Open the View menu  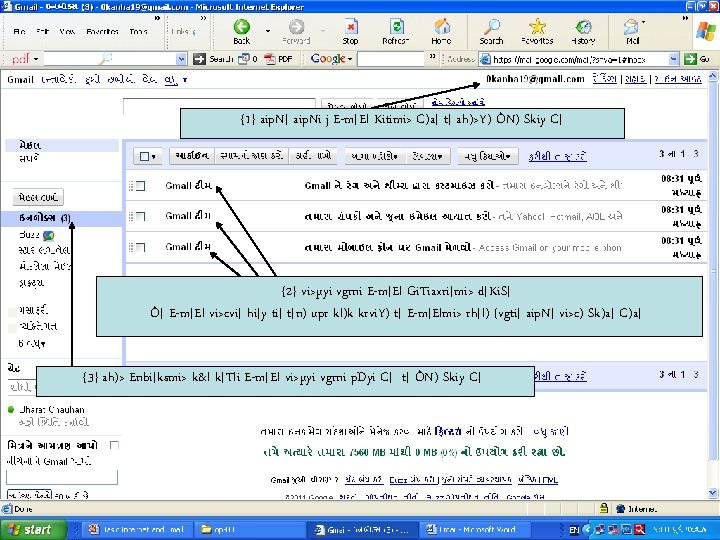[67, 31]
